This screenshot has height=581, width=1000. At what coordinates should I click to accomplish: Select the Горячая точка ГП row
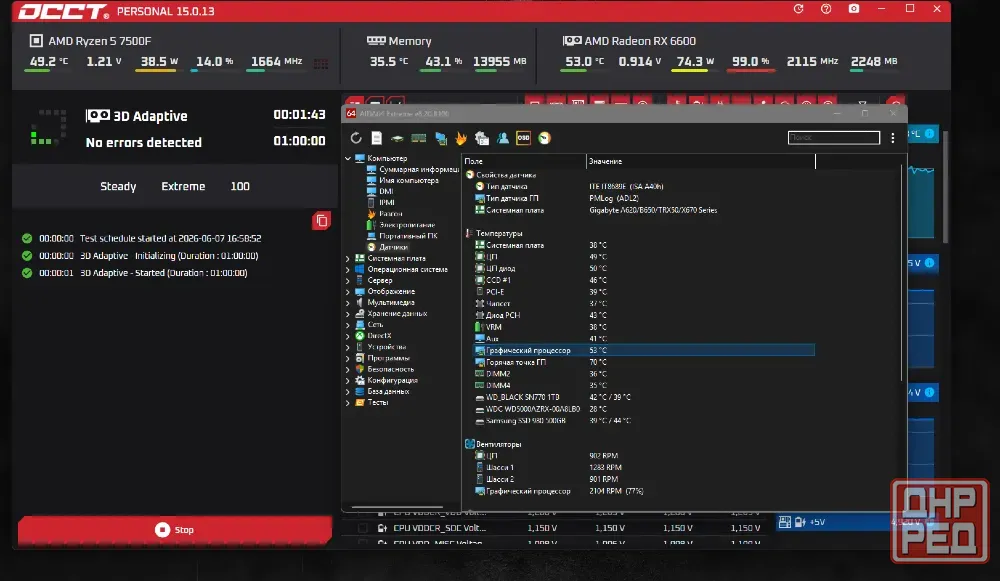pyautogui.click(x=643, y=362)
